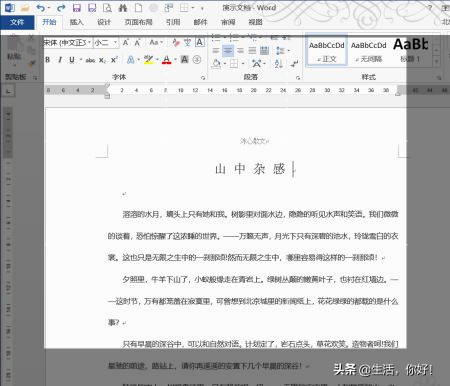The height and width of the screenshot is (386, 450).
Task: Click the Print Preview icon
Action: [x=107, y=8]
